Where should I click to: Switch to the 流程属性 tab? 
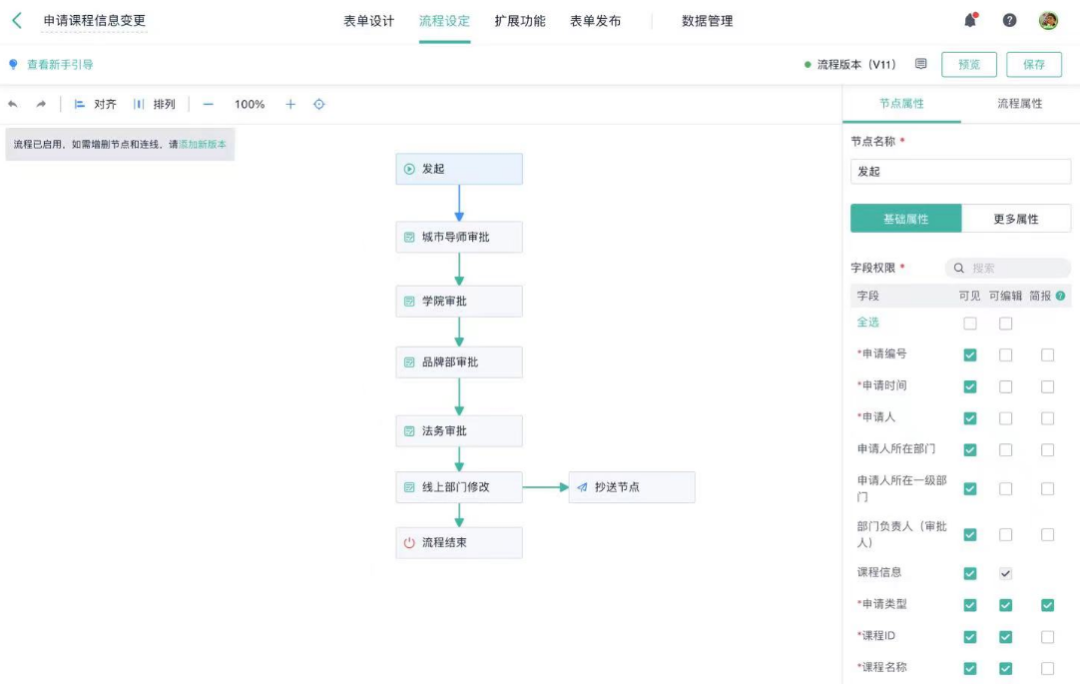1020,104
